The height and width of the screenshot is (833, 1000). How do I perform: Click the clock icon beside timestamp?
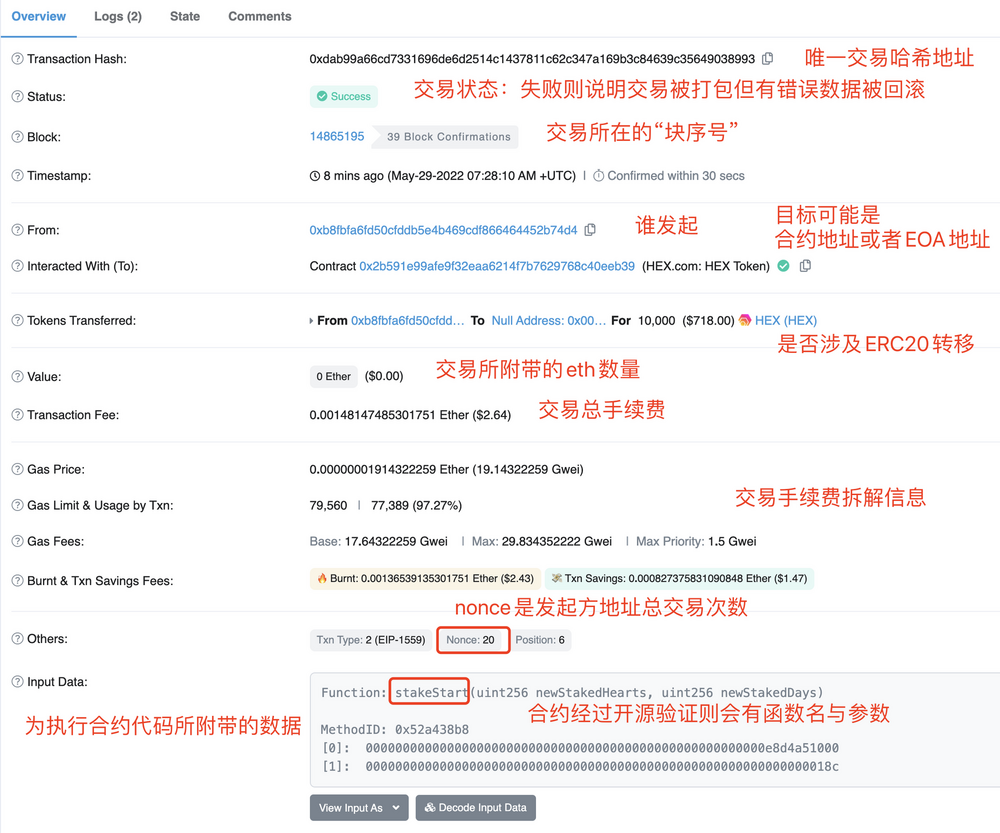pyautogui.click(x=314, y=176)
